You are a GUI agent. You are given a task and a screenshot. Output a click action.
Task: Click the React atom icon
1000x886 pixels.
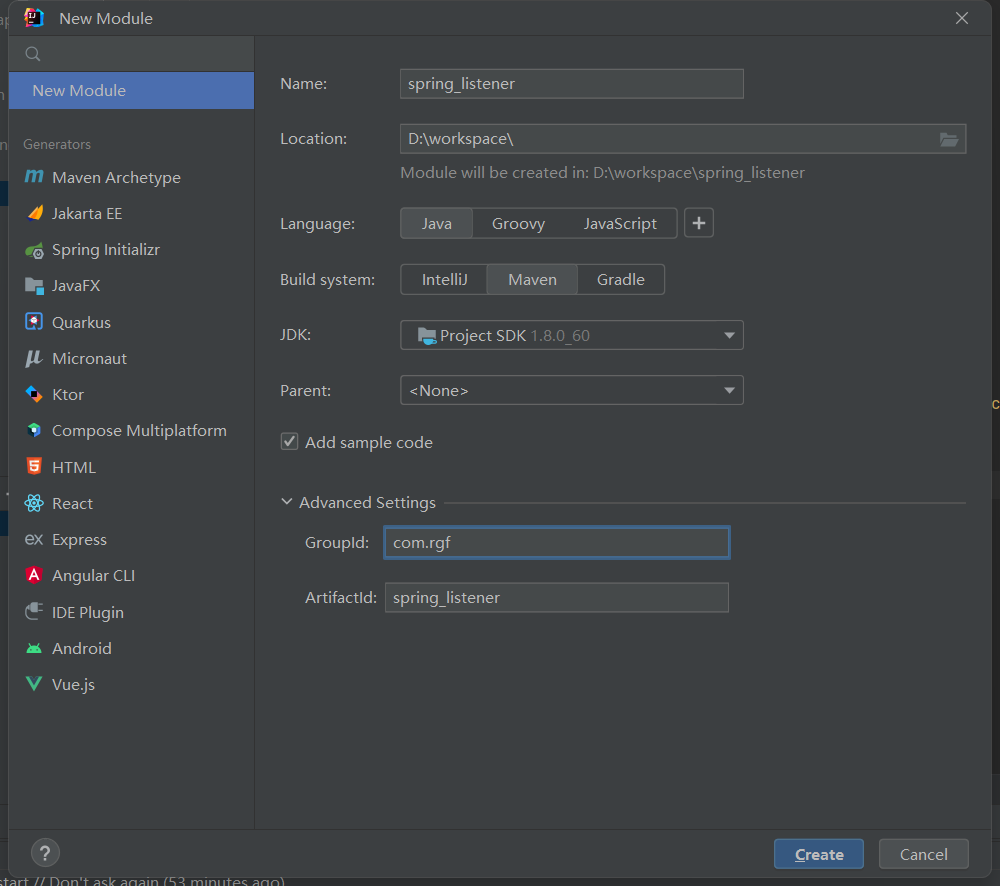tap(34, 503)
